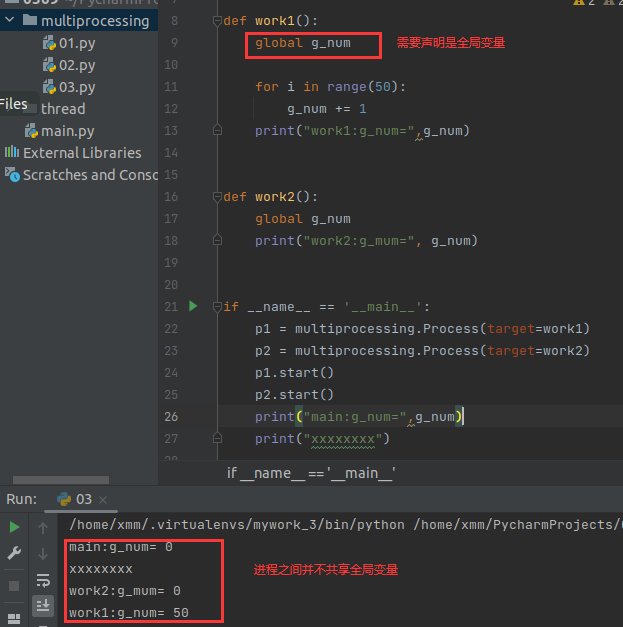The height and width of the screenshot is (627, 623).
Task: Click fold end marker on line 18
Action: coord(217,240)
